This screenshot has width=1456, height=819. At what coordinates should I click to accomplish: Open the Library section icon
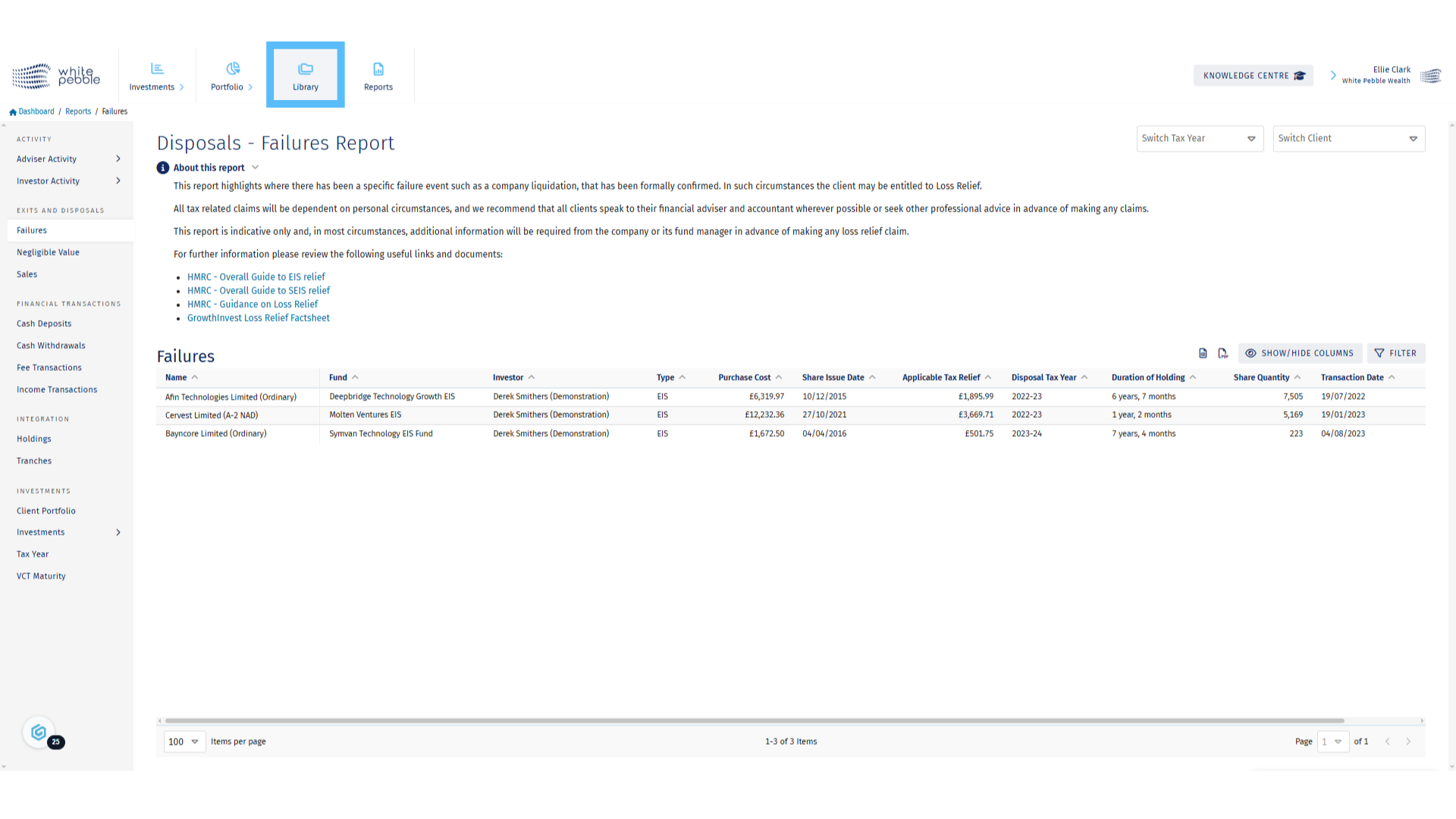point(306,69)
